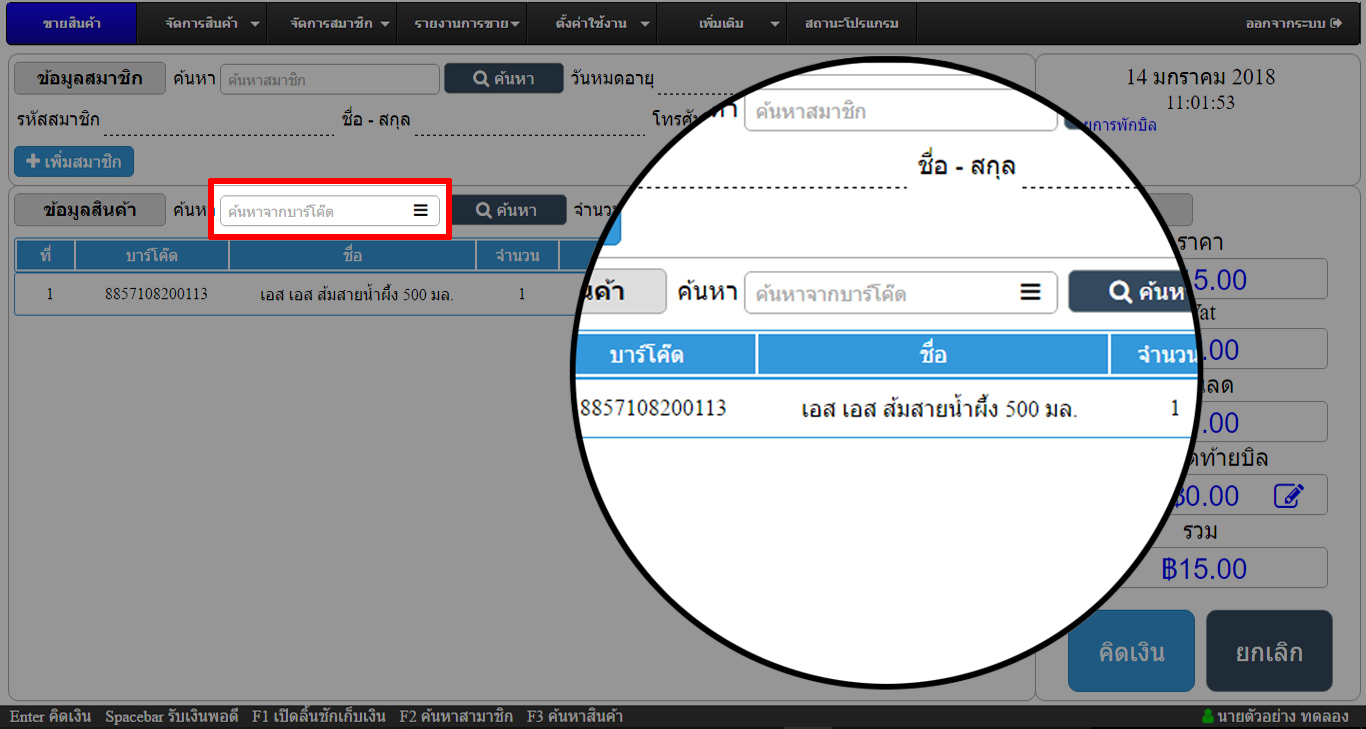The image size is (1366, 729).
Task: Click the hamburger icon in the red-outlined barcode field
Action: coord(421,211)
